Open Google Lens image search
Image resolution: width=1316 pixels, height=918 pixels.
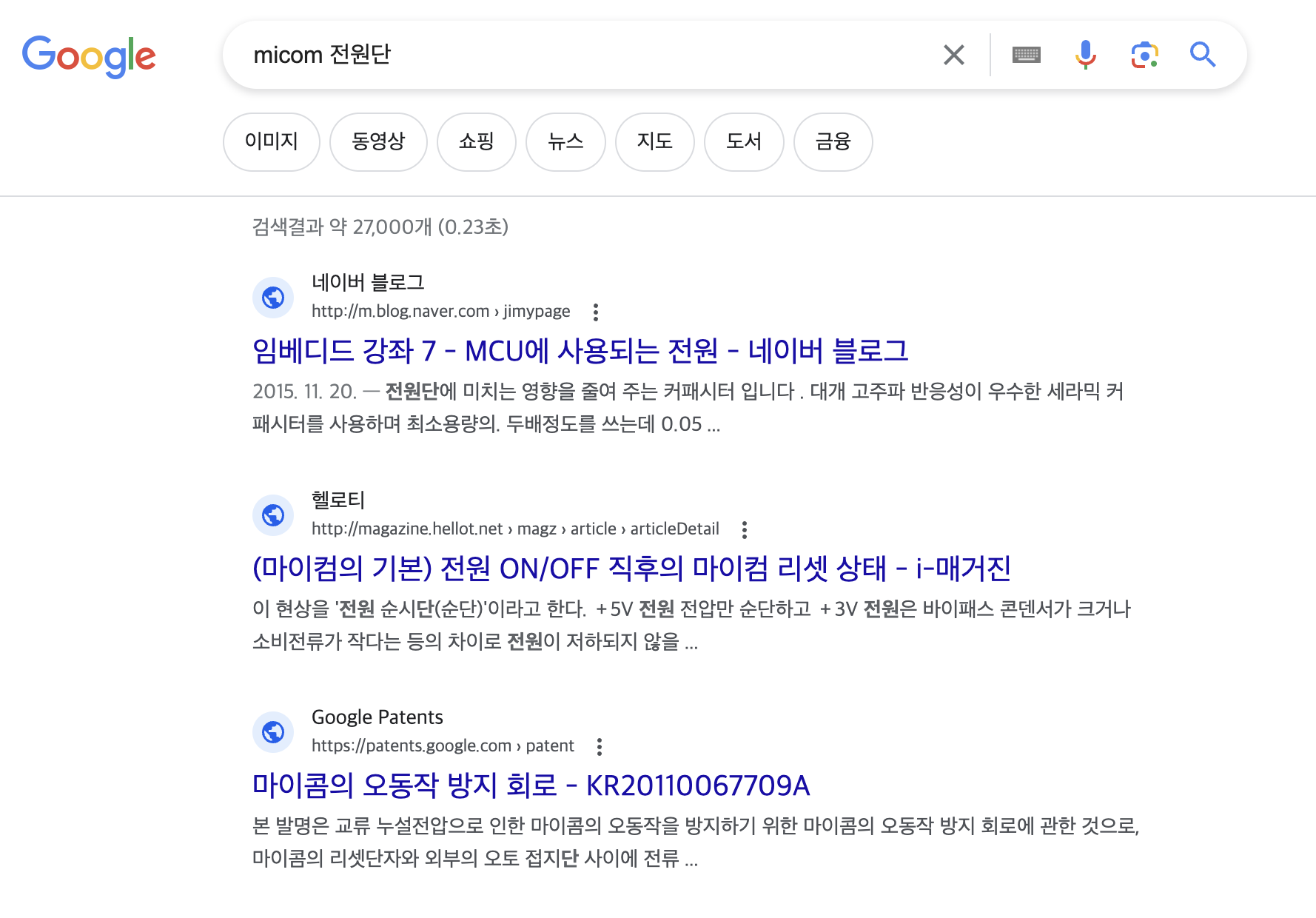tap(1144, 55)
